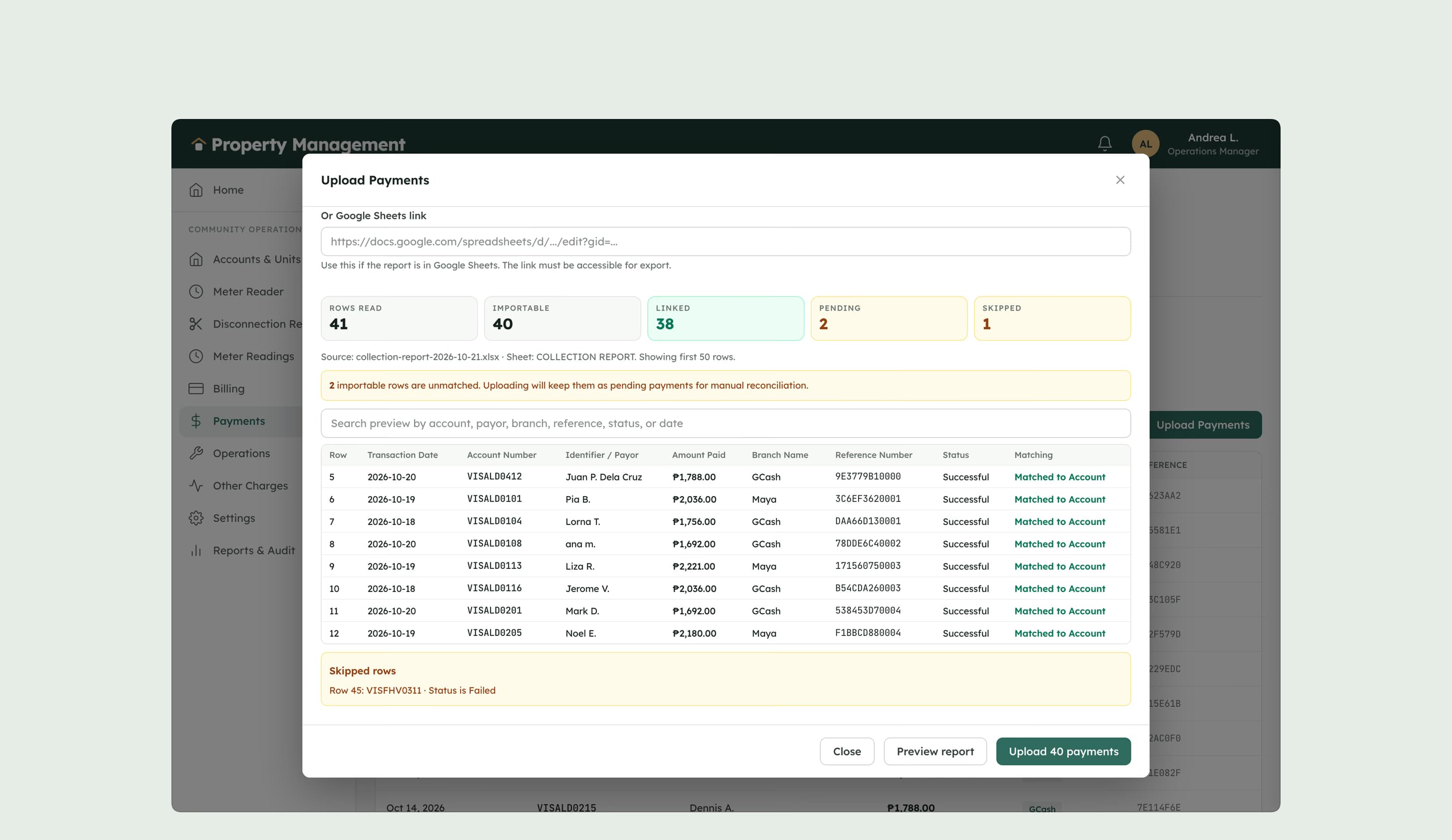Click the Operations wrench icon
The image size is (1452, 840).
[x=196, y=453]
